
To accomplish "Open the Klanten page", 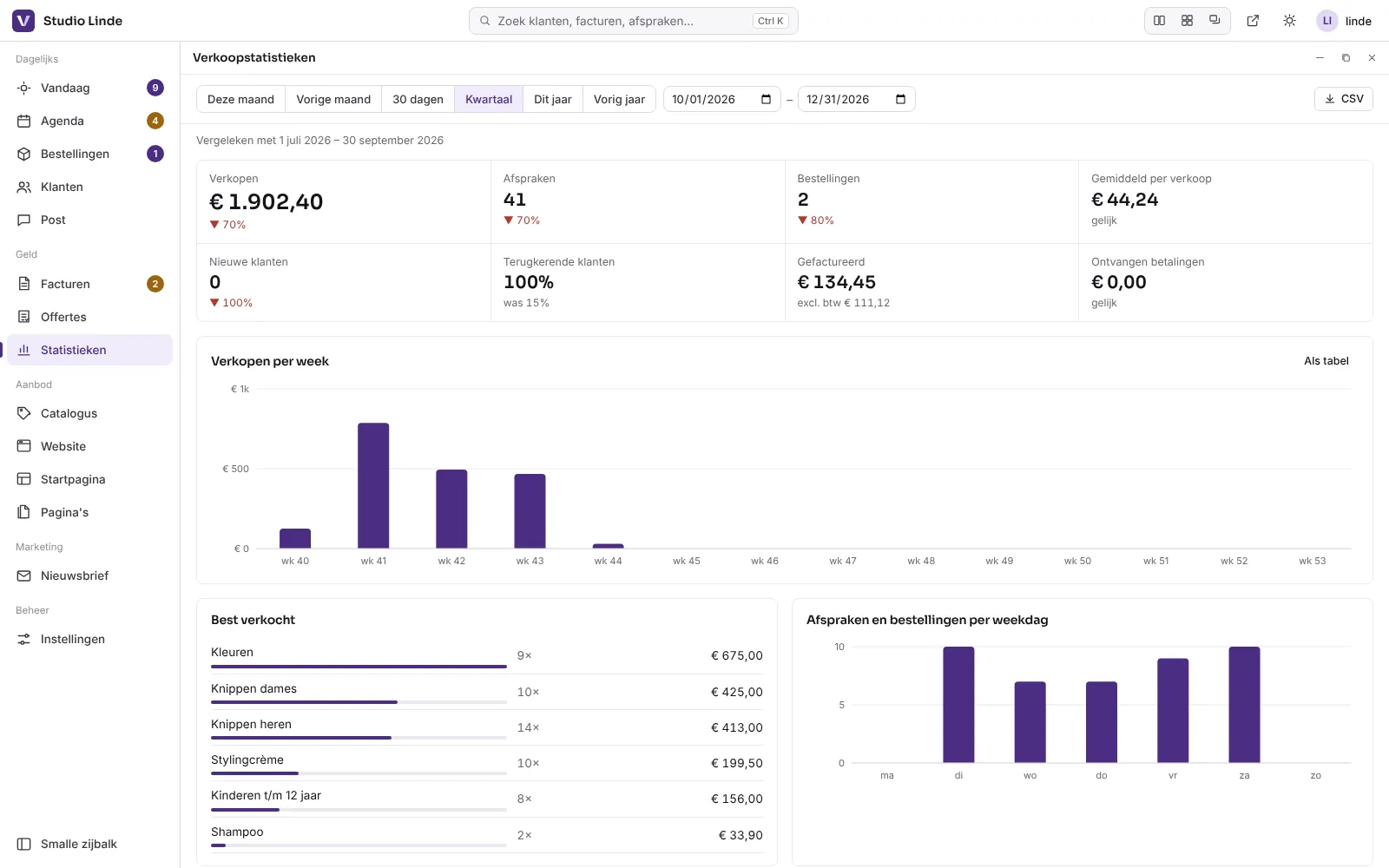I will [89, 187].
